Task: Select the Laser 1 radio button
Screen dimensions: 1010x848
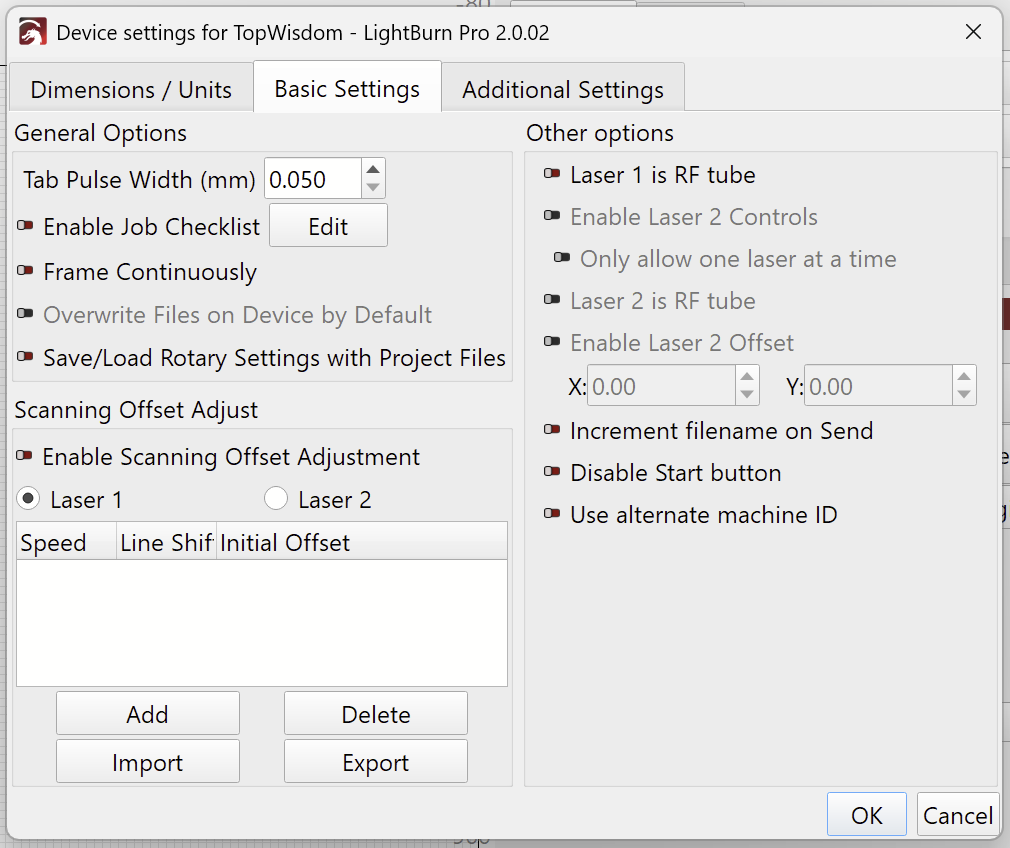Action: coord(28,498)
